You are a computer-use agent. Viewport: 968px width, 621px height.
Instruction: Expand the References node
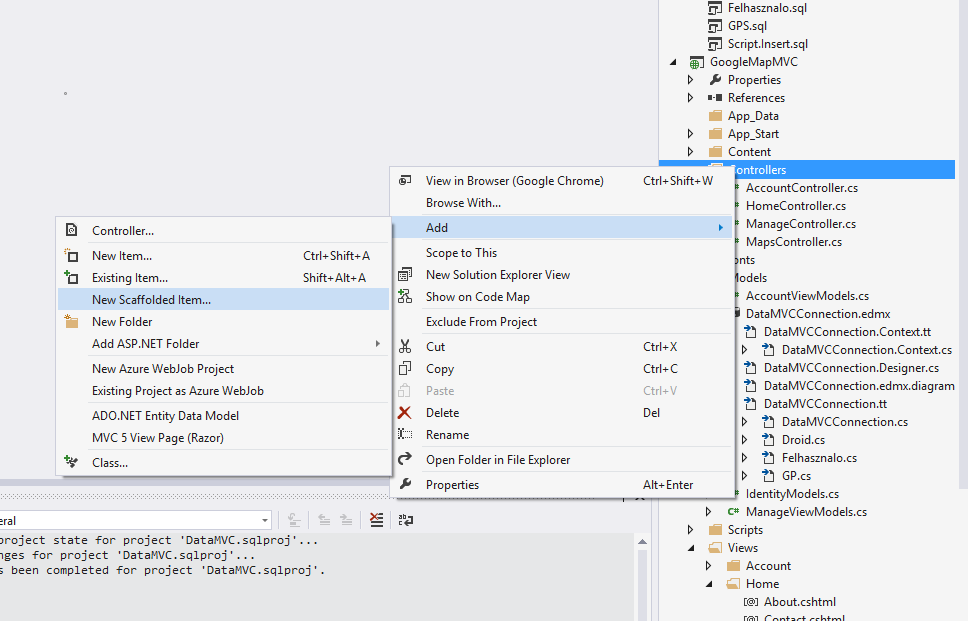point(691,98)
